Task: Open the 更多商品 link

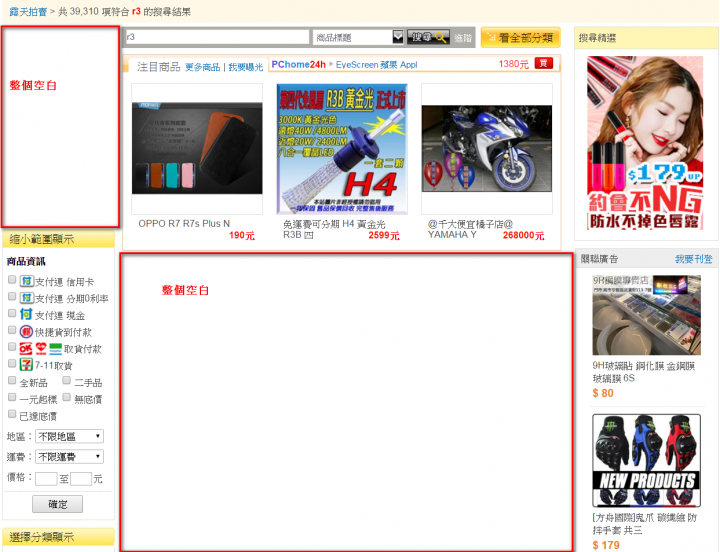Action: (x=202, y=67)
